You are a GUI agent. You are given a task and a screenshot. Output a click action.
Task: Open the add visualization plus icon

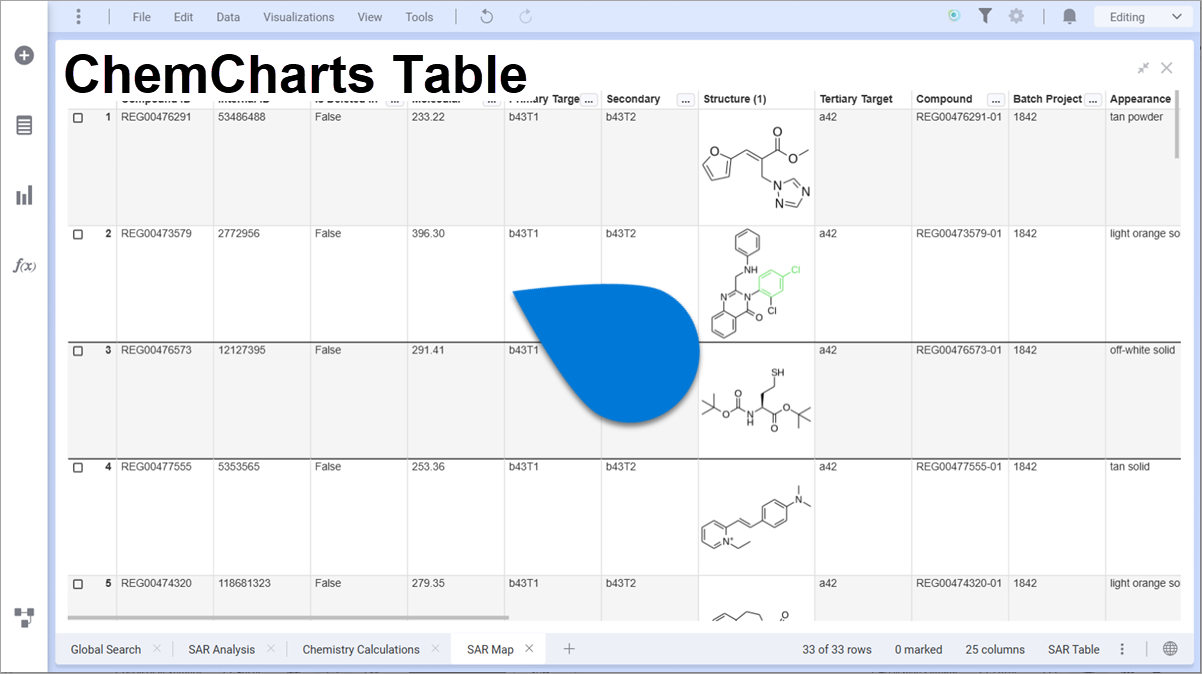23,55
